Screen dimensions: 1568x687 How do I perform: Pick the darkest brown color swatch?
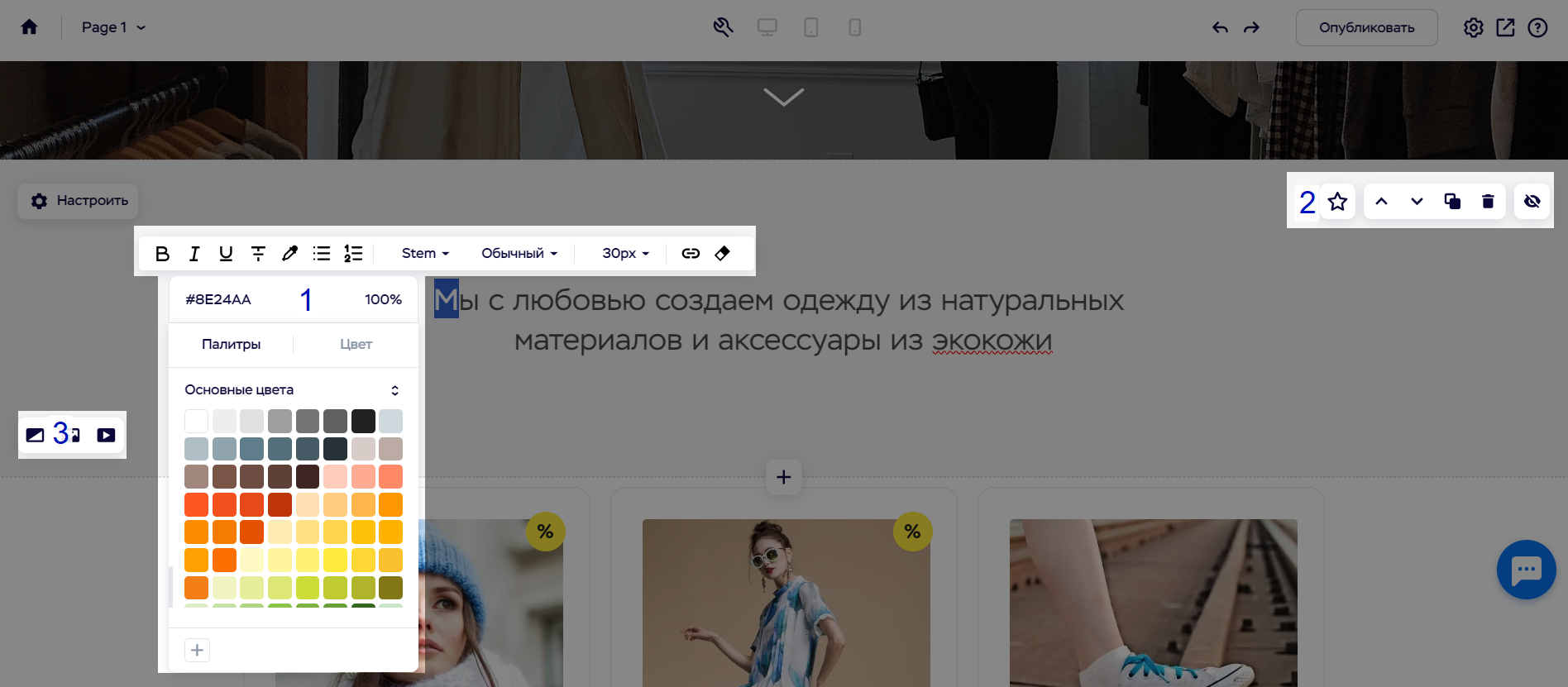point(308,476)
